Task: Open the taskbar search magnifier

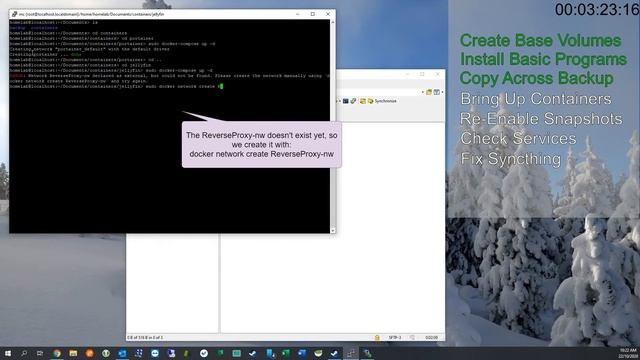Action: [24, 353]
